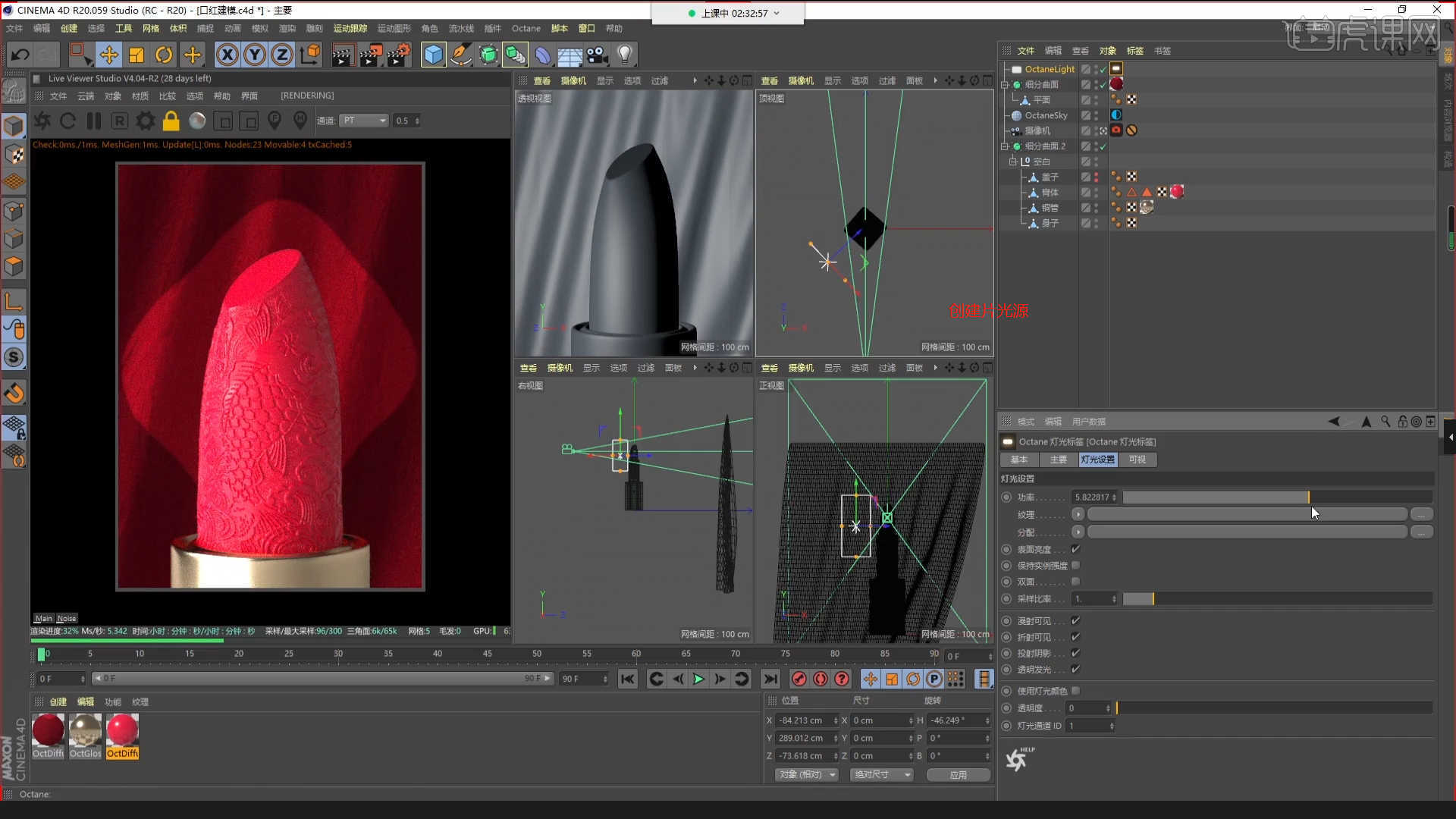The height and width of the screenshot is (819, 1456).
Task: Expand the 分配 distribution arrow button
Action: tap(1078, 532)
